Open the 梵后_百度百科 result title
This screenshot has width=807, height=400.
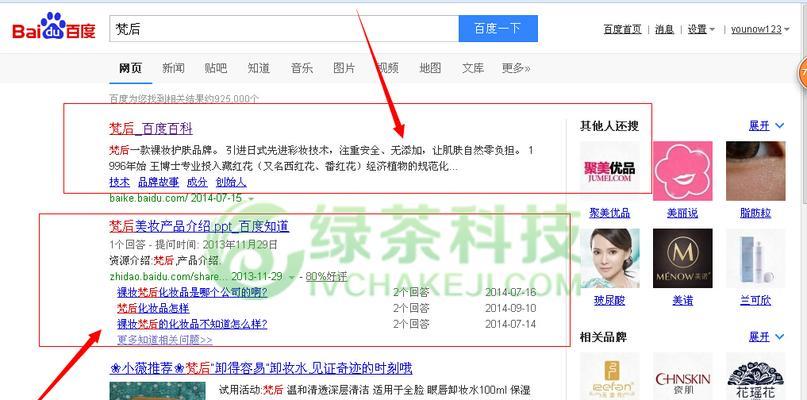[151, 128]
